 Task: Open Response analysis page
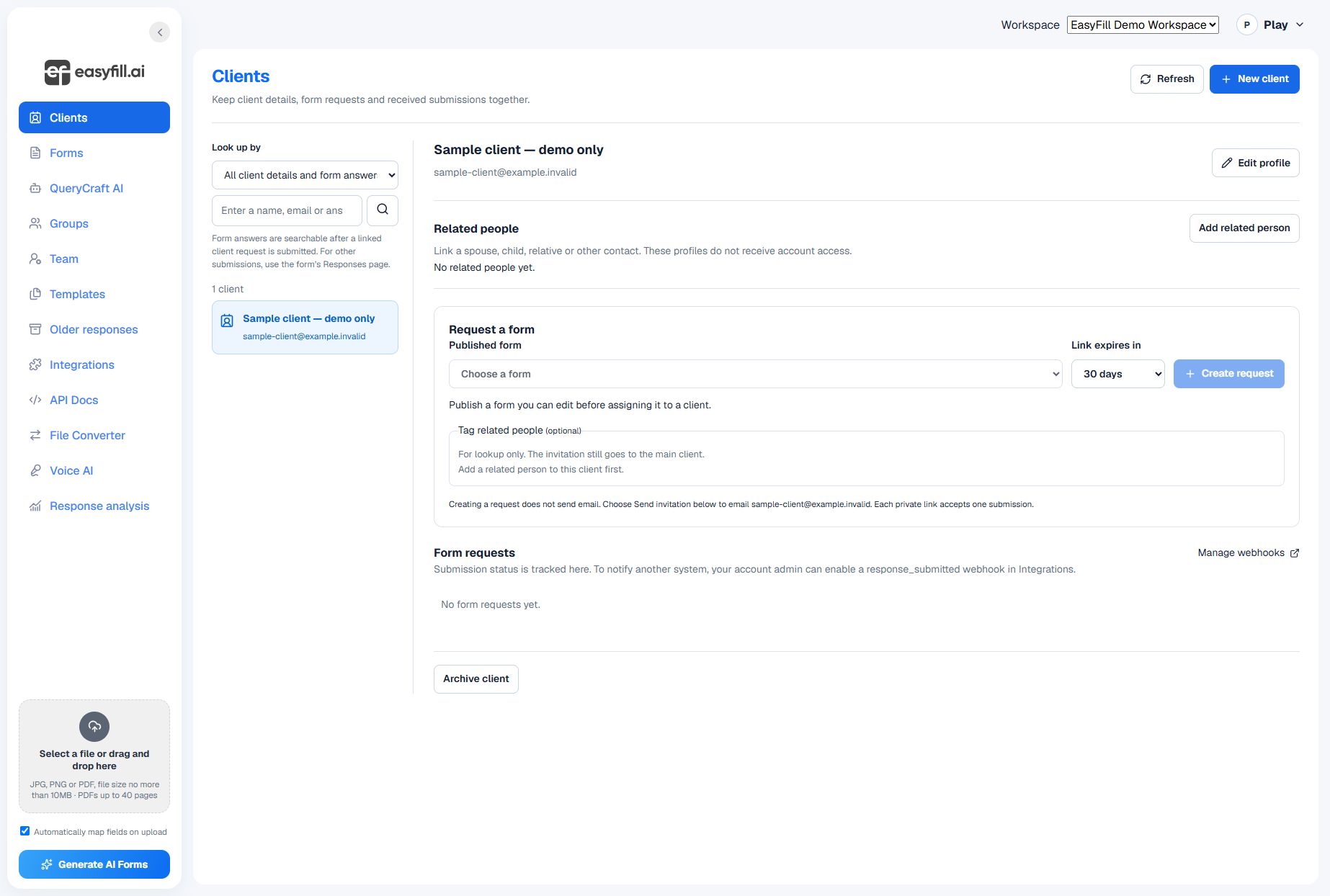click(x=94, y=506)
